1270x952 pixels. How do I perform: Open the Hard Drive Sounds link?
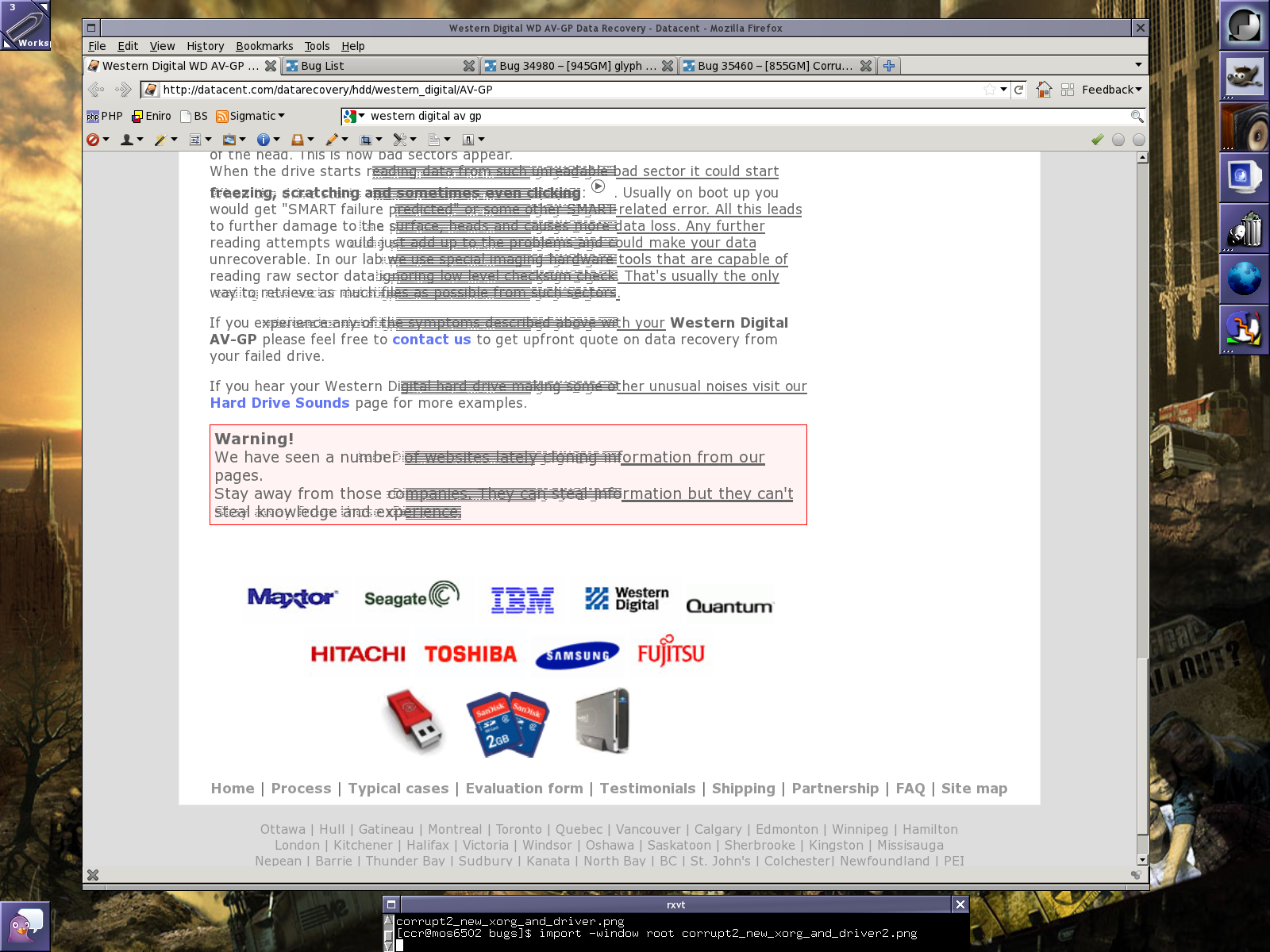pos(279,403)
